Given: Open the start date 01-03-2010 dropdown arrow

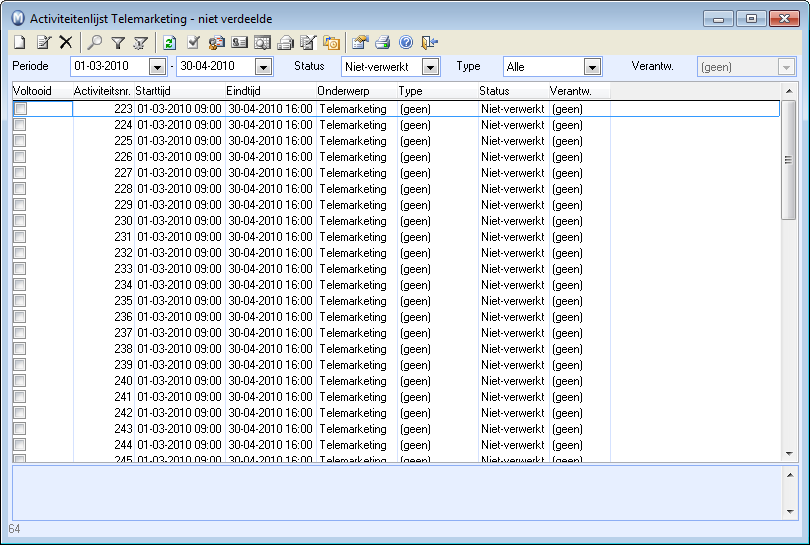Looking at the screenshot, I should point(157,67).
